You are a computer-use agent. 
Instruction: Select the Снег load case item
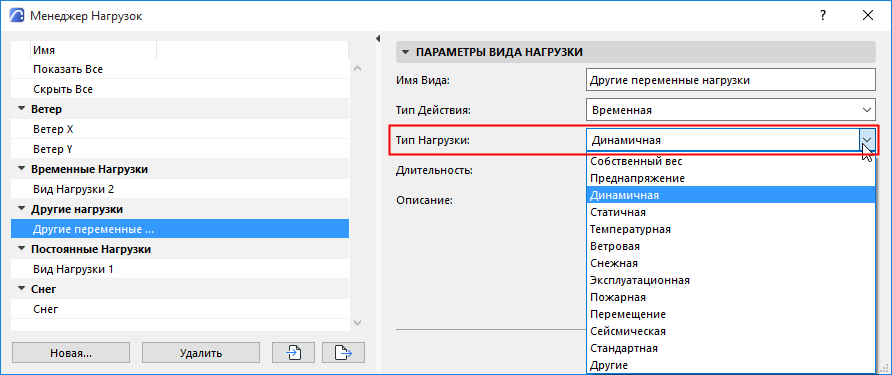coord(180,309)
